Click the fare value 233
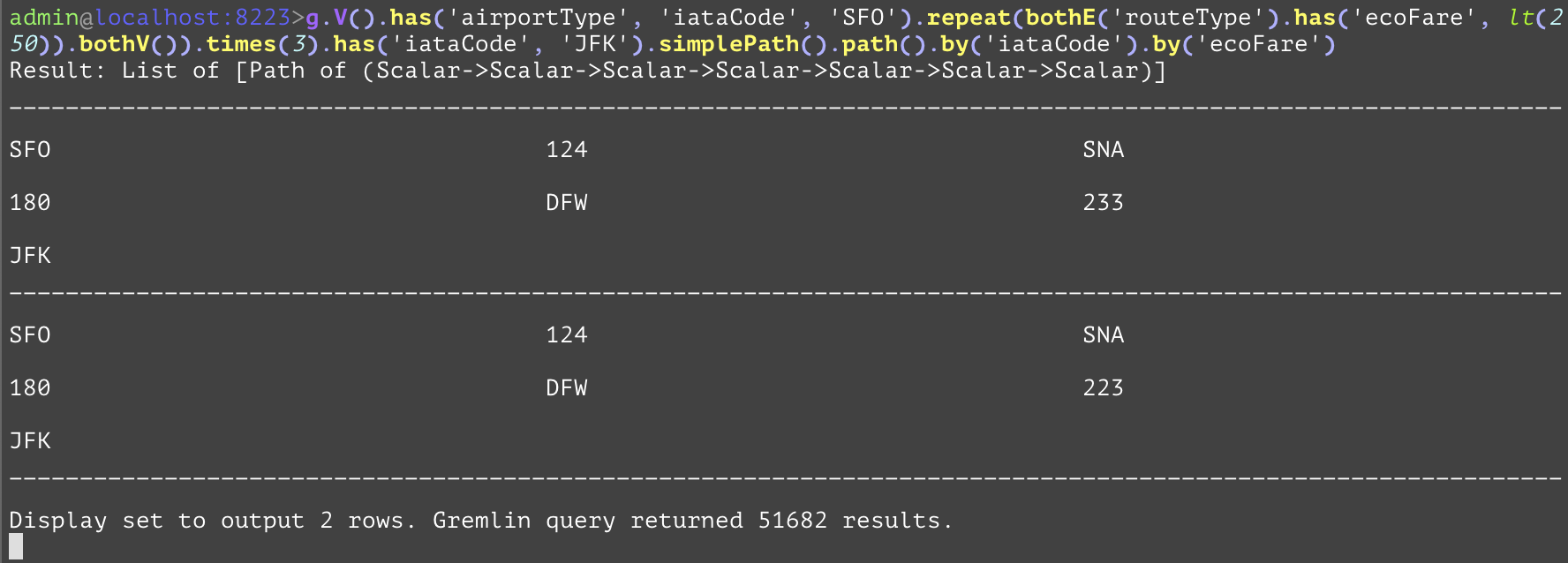This screenshot has width=1568, height=563. (1103, 203)
